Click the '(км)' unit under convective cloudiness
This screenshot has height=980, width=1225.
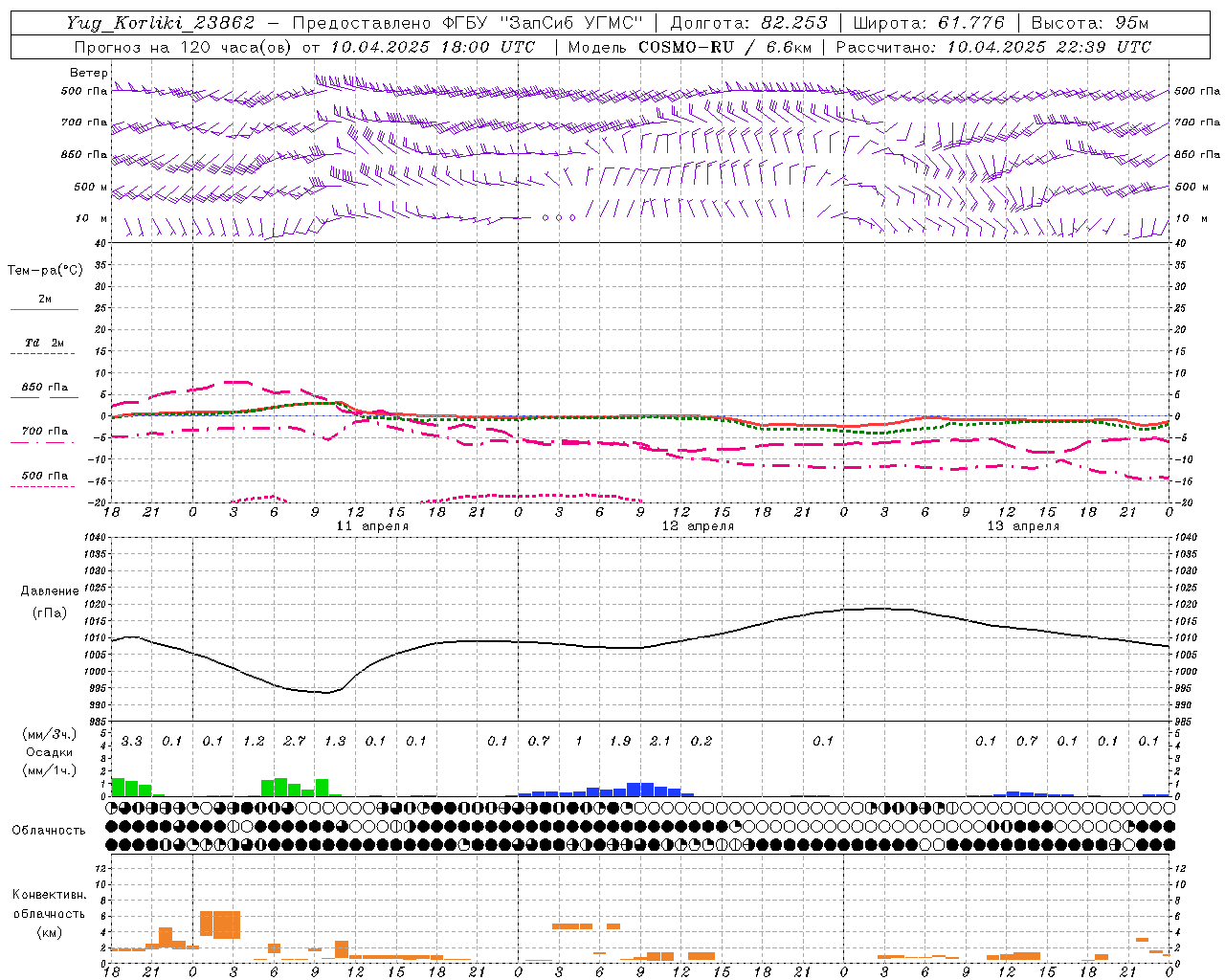(49, 932)
